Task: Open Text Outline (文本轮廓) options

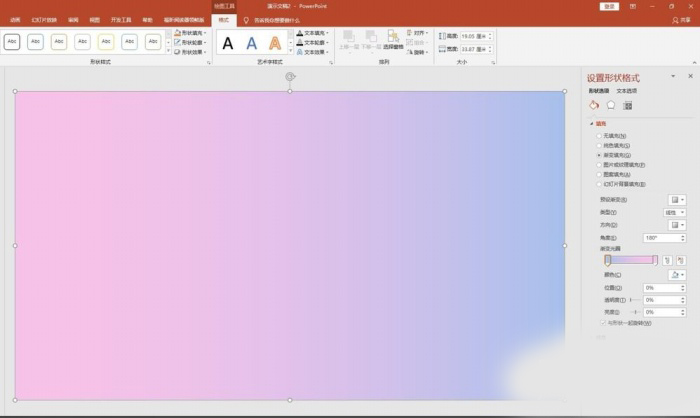Action: point(312,42)
